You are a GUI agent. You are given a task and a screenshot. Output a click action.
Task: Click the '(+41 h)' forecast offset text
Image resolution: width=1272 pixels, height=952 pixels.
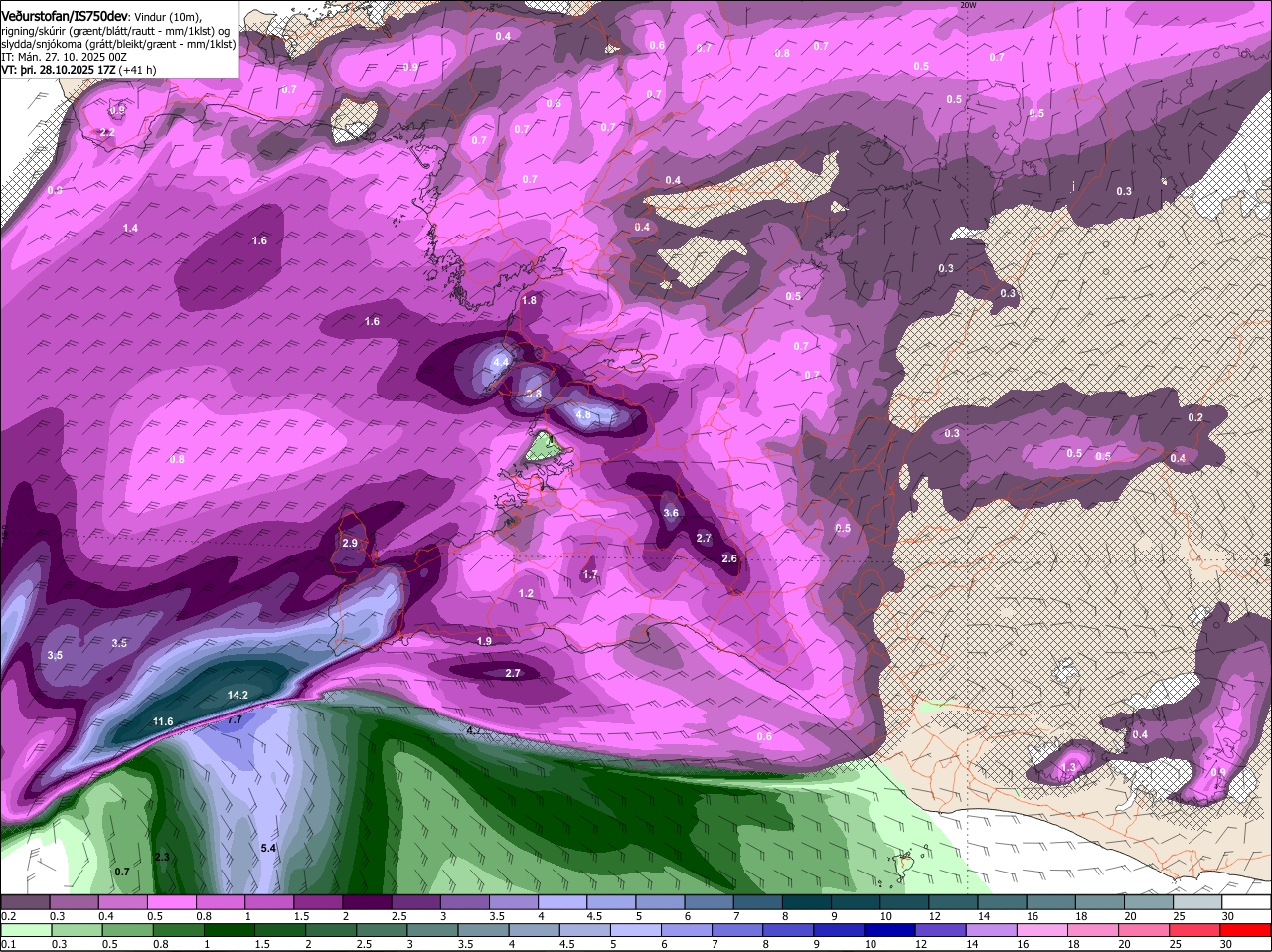click(x=137, y=70)
